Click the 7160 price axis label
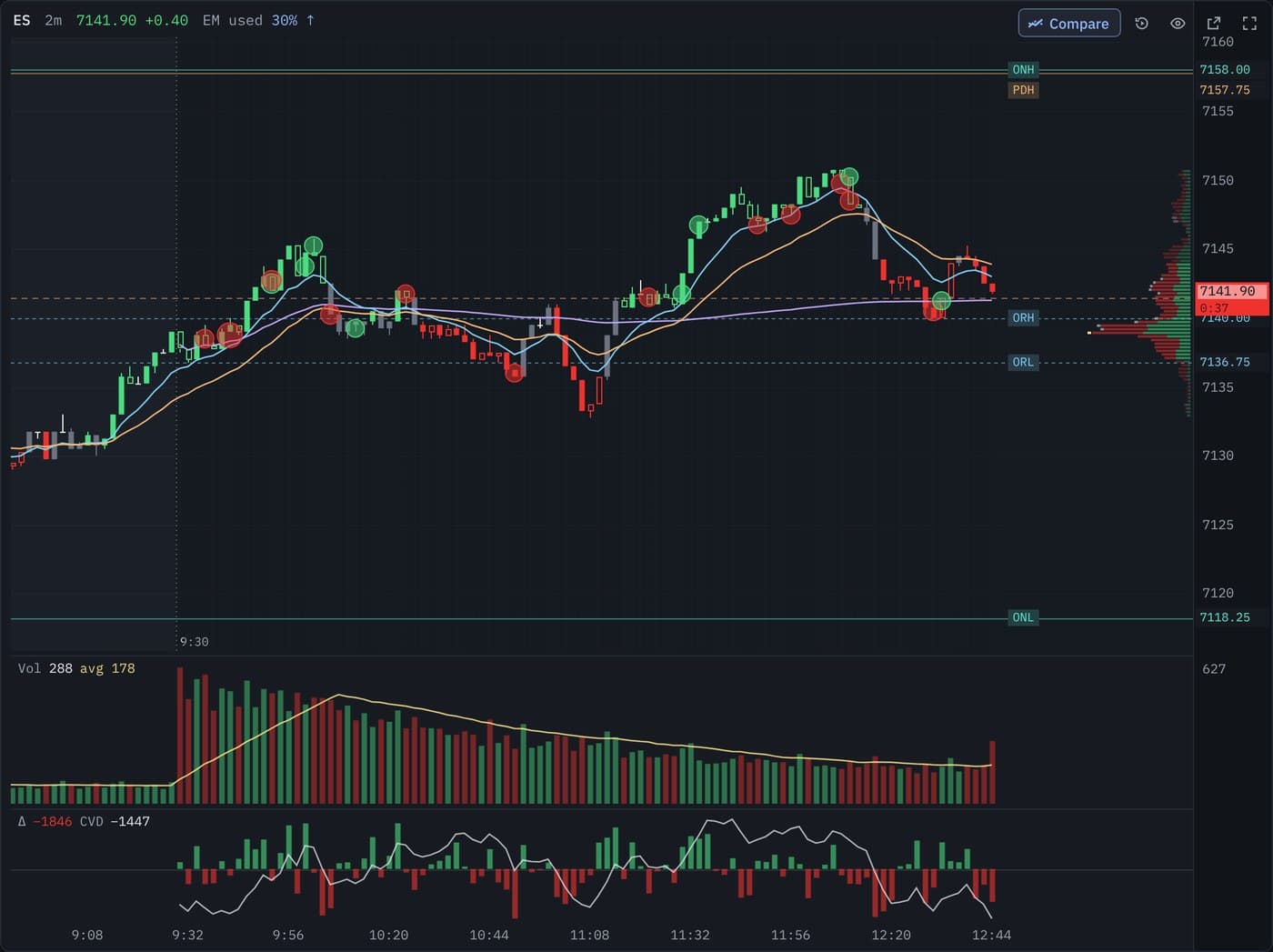This screenshot has width=1273, height=952. pos(1218,42)
